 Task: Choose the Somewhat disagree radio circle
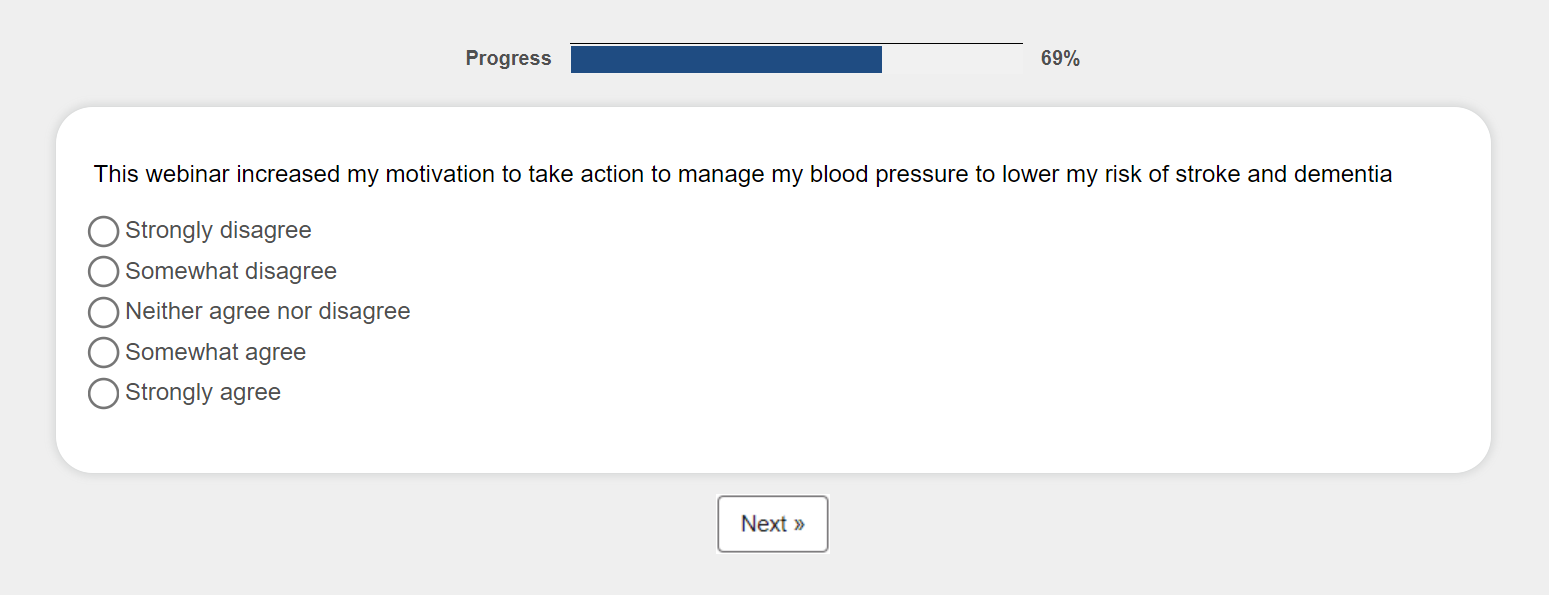(103, 271)
